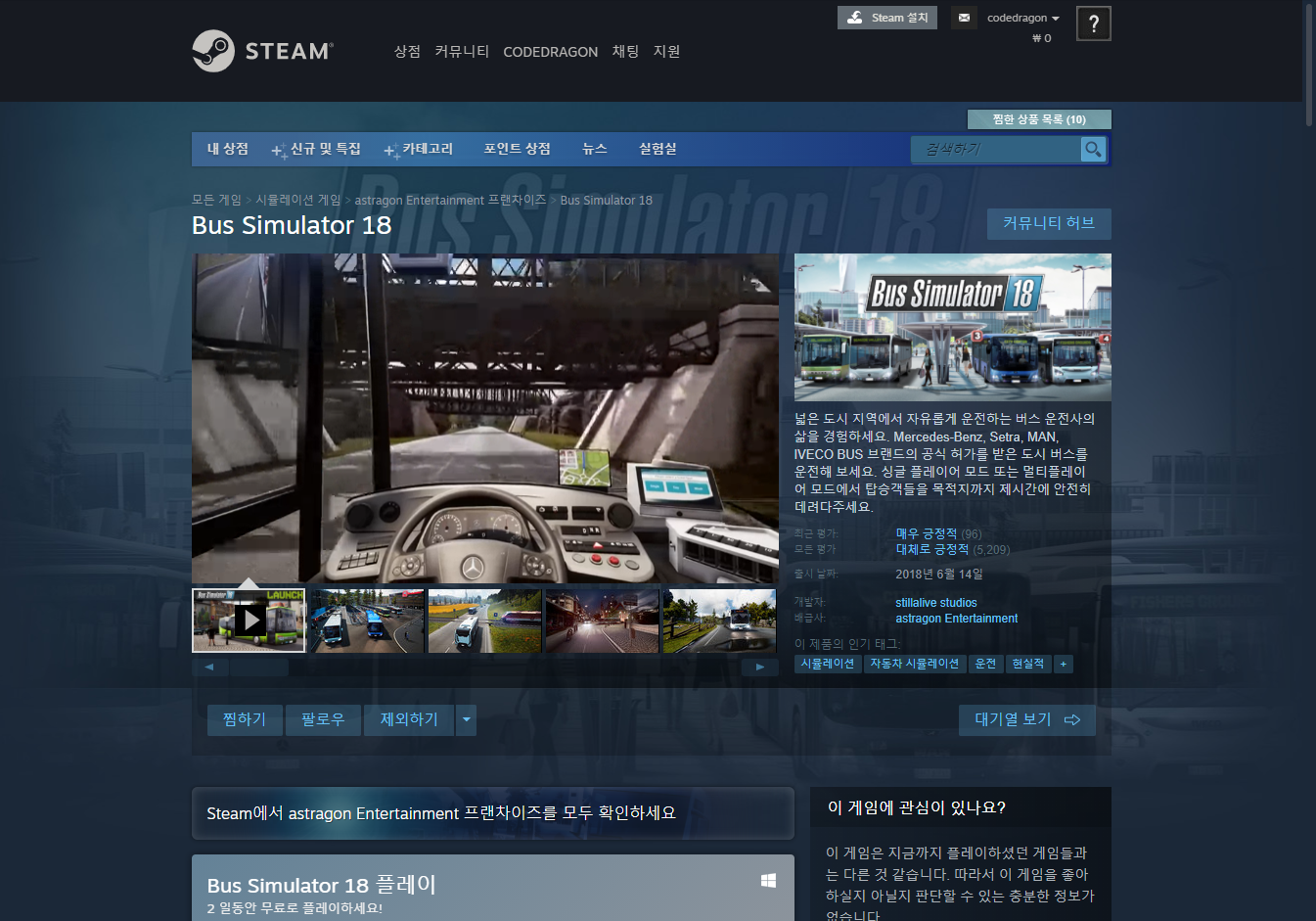
Task: Select the fifth thumbnail with a white bus
Action: (719, 621)
